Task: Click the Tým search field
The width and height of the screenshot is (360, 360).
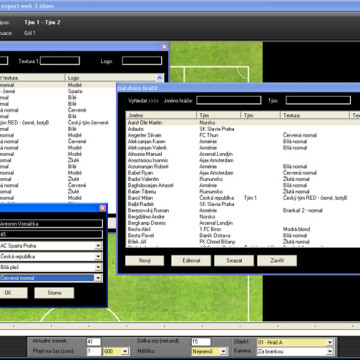Action: [318, 100]
